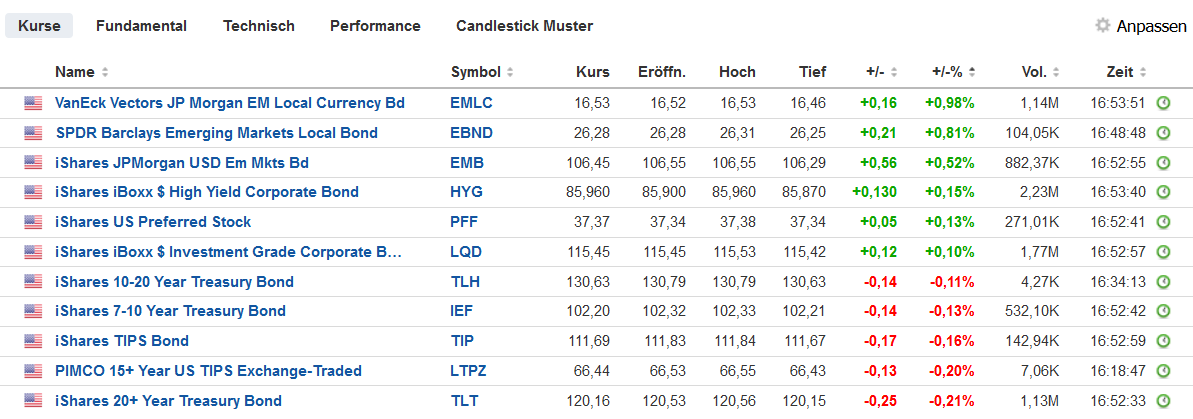Sort by +/-% column sort arrows
This screenshot has height=419, width=1193.
(x=972, y=73)
